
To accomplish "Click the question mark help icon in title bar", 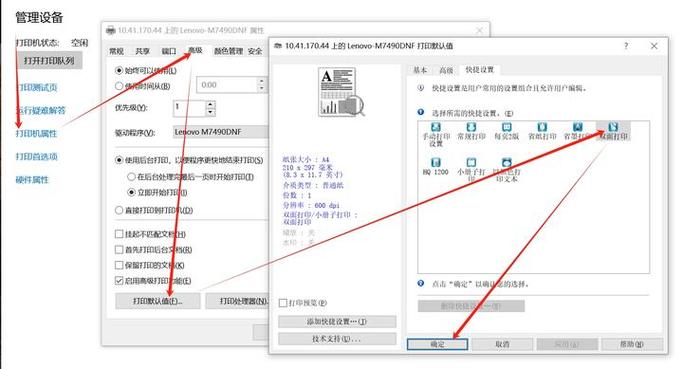I will 626,46.
